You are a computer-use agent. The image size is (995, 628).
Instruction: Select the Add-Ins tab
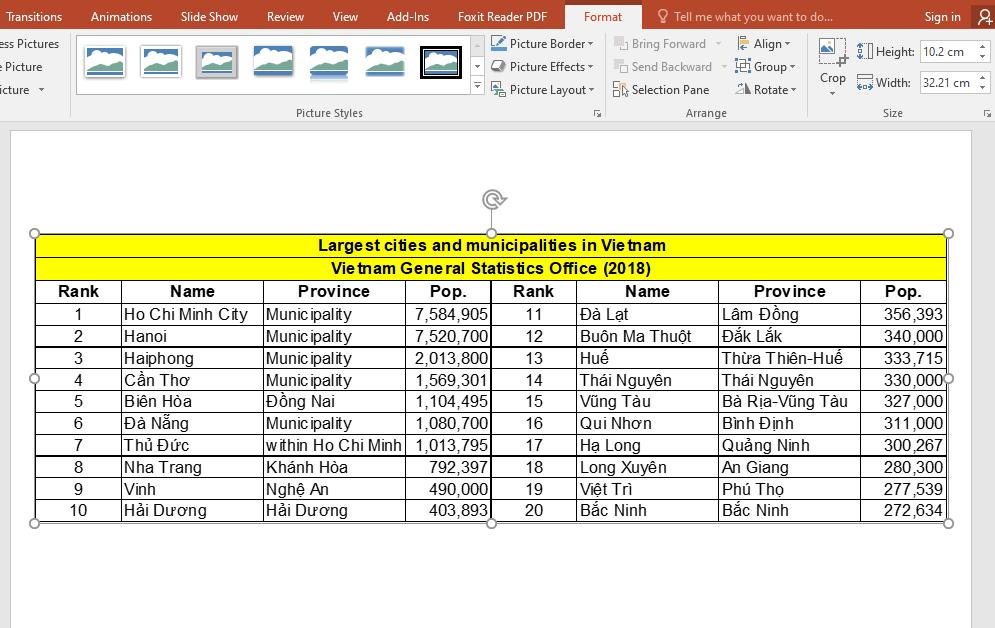[x=407, y=16]
